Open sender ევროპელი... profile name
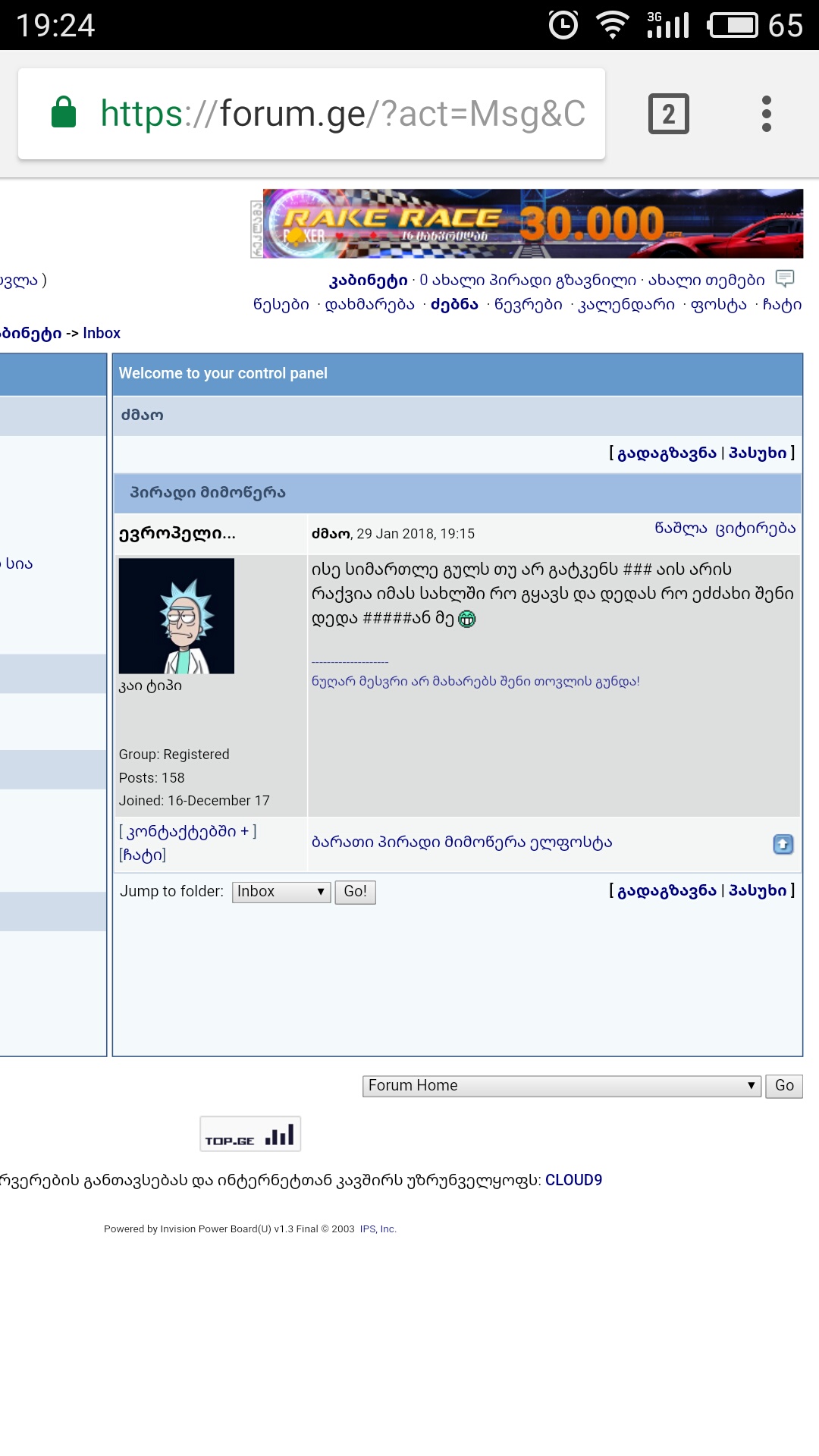Viewport: 819px width, 1456px height. coord(177,533)
